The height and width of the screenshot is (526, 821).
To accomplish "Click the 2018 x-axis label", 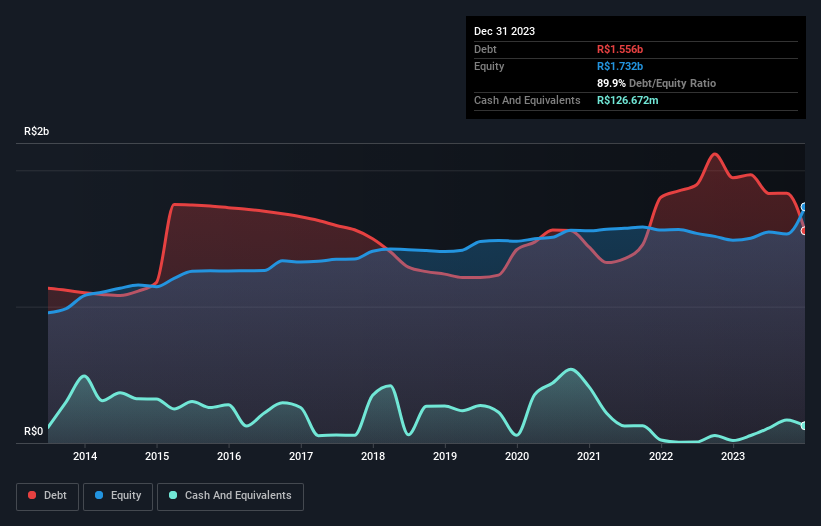I will point(373,456).
